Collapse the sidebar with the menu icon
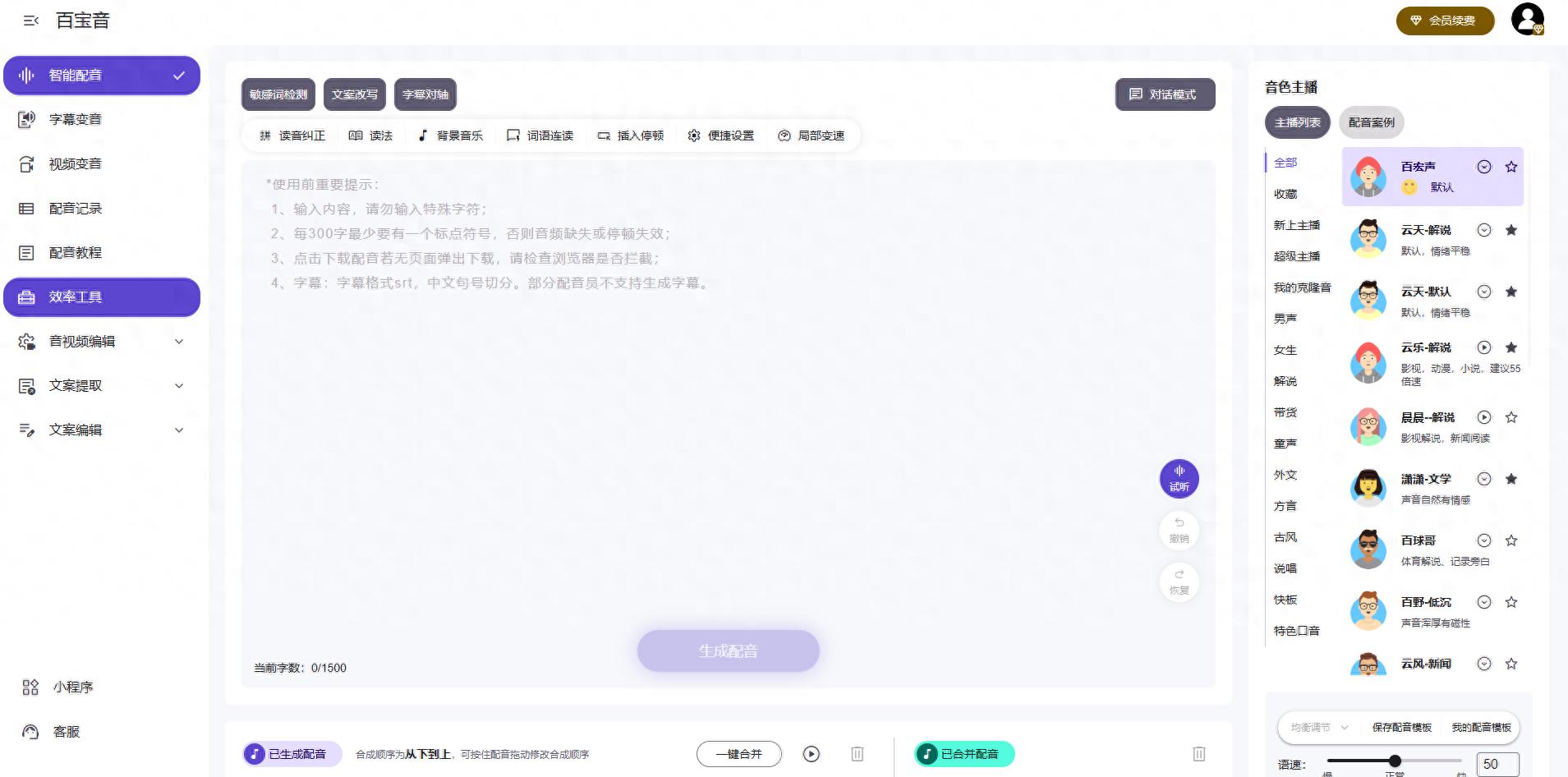 click(31, 21)
